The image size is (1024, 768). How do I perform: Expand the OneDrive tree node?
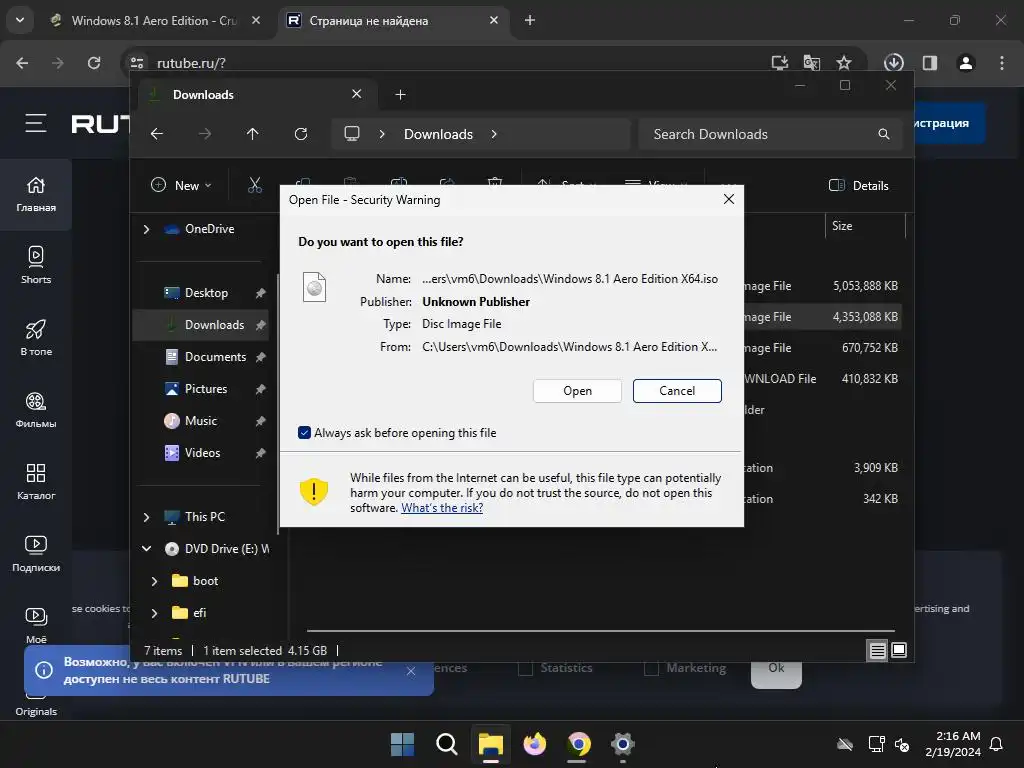pos(147,229)
